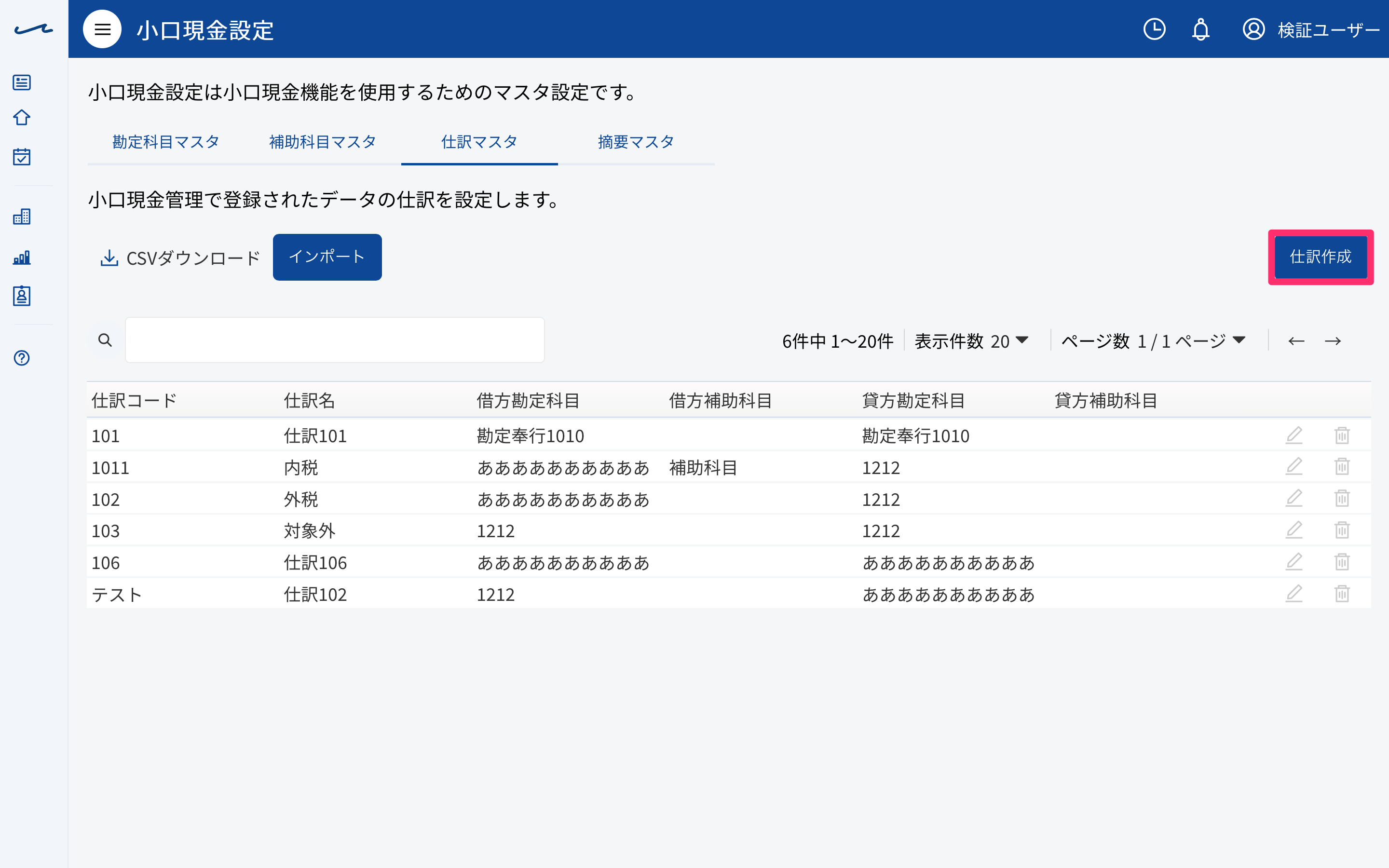Select the 対象外 name cell
The height and width of the screenshot is (868, 1389).
click(309, 530)
